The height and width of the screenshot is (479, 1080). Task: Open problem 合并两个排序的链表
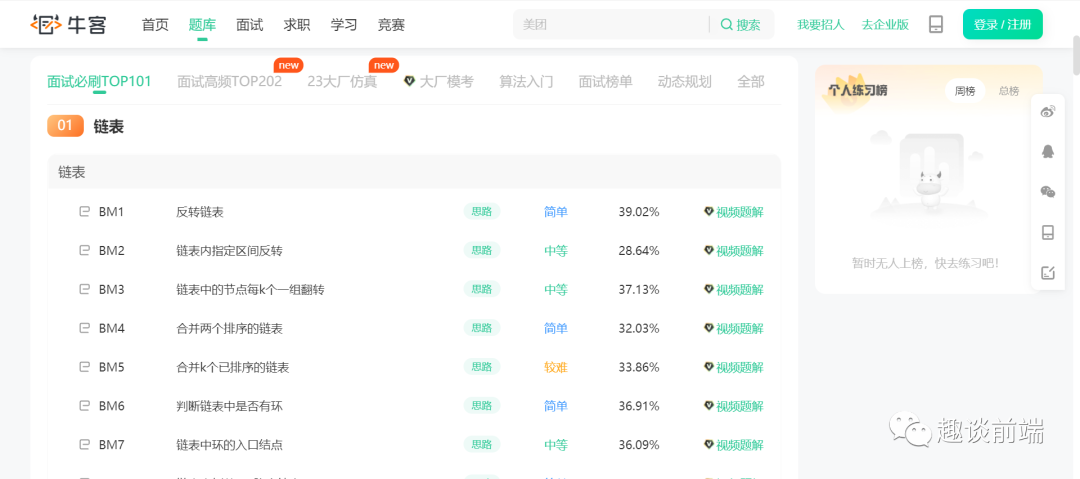tap(229, 329)
